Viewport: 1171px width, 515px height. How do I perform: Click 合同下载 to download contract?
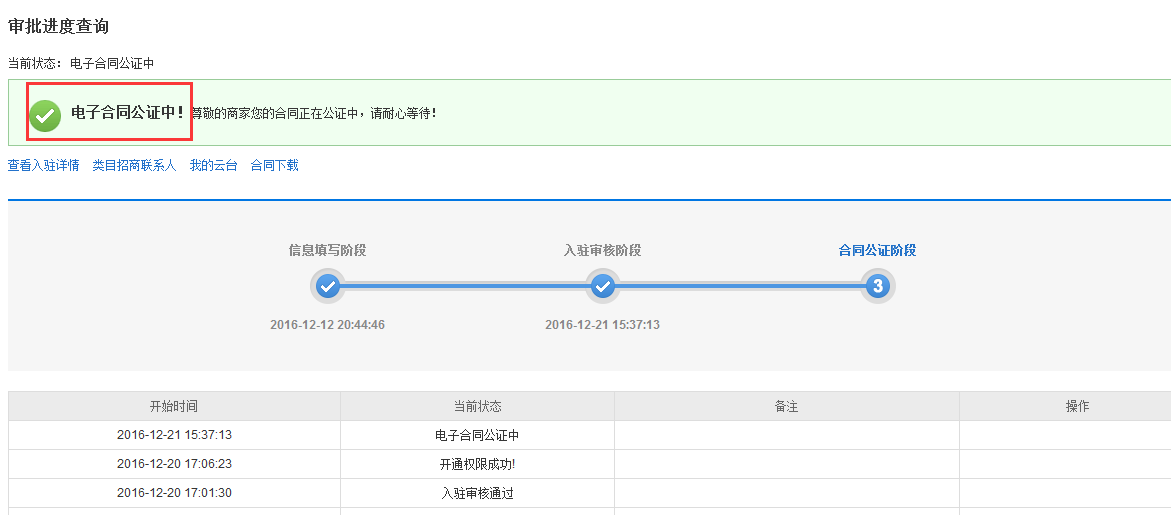tap(275, 166)
